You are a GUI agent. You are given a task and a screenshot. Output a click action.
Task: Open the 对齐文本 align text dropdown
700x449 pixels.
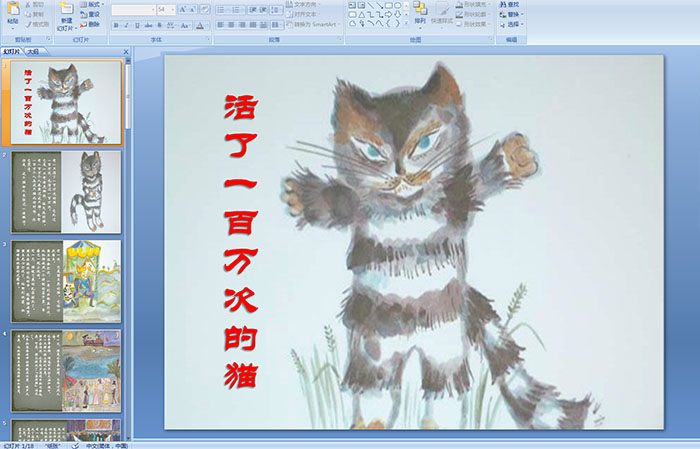point(303,14)
